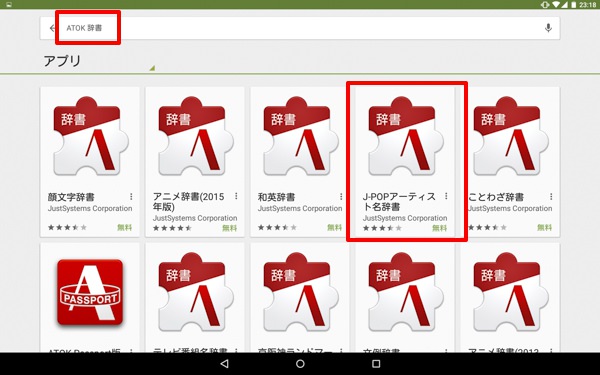Click JustSystems Corporation under ことわざ辞書

pos(510,209)
